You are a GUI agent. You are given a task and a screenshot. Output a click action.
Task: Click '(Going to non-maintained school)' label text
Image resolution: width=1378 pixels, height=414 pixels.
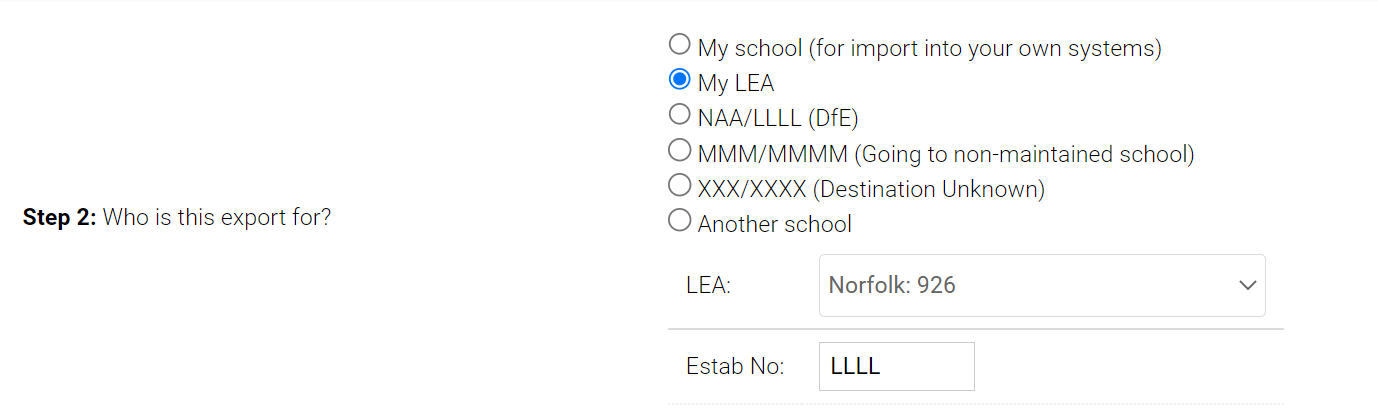click(1024, 154)
